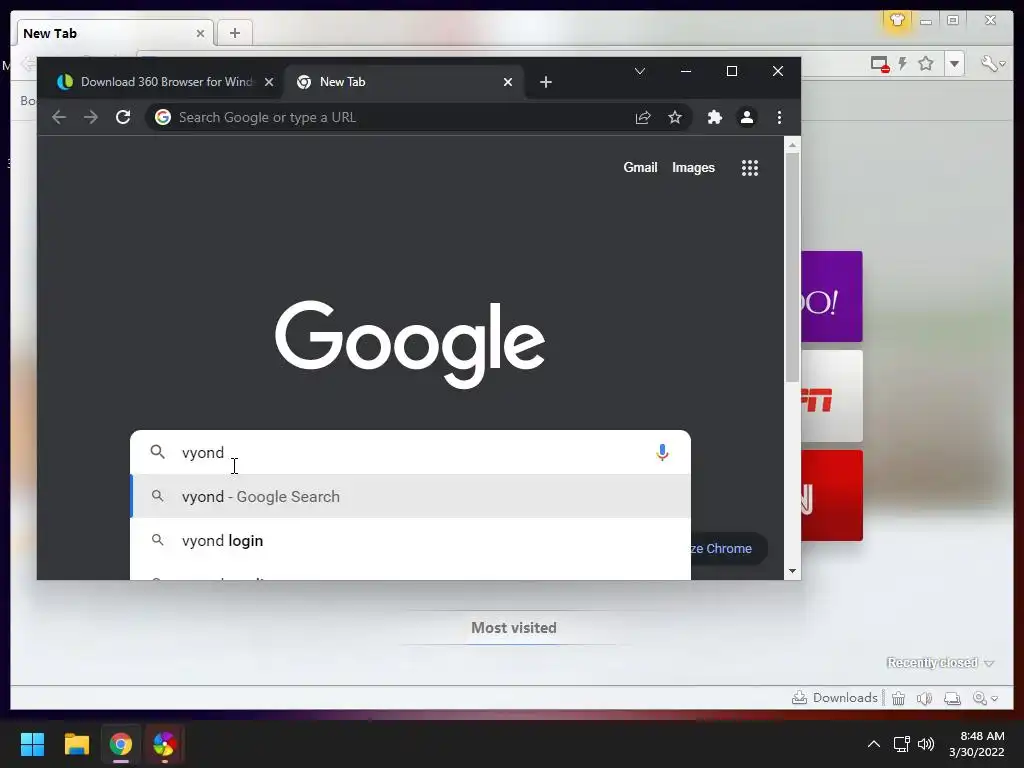The width and height of the screenshot is (1024, 768).
Task: Click the 360 Browser ad-block screen icon
Action: click(880, 64)
